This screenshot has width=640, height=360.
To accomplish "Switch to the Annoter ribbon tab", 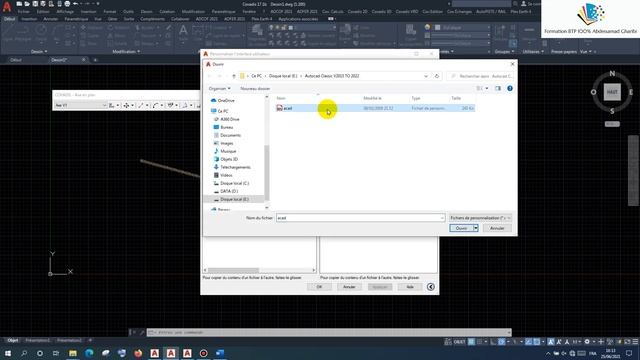I will 51,19.
